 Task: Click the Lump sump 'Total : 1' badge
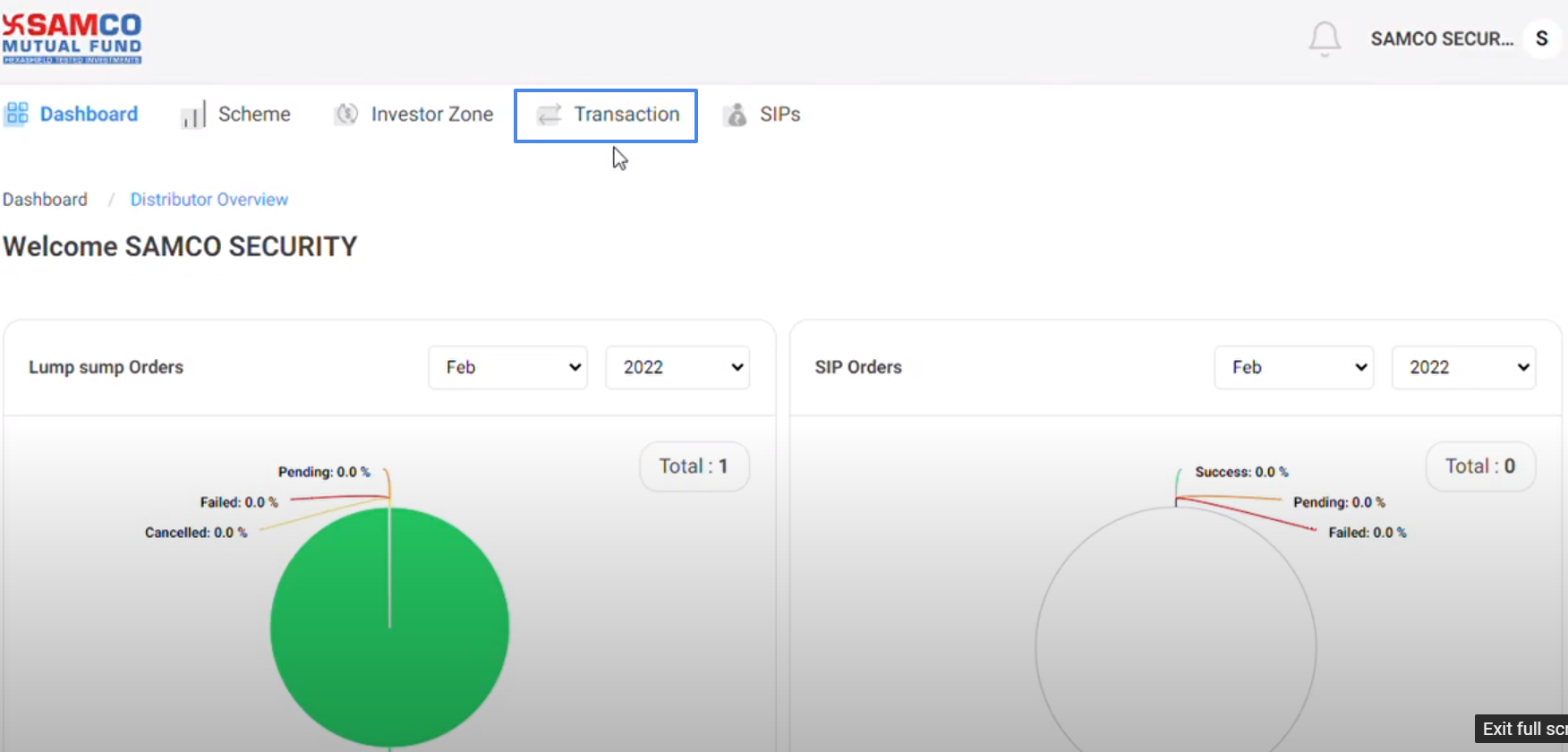(x=695, y=466)
